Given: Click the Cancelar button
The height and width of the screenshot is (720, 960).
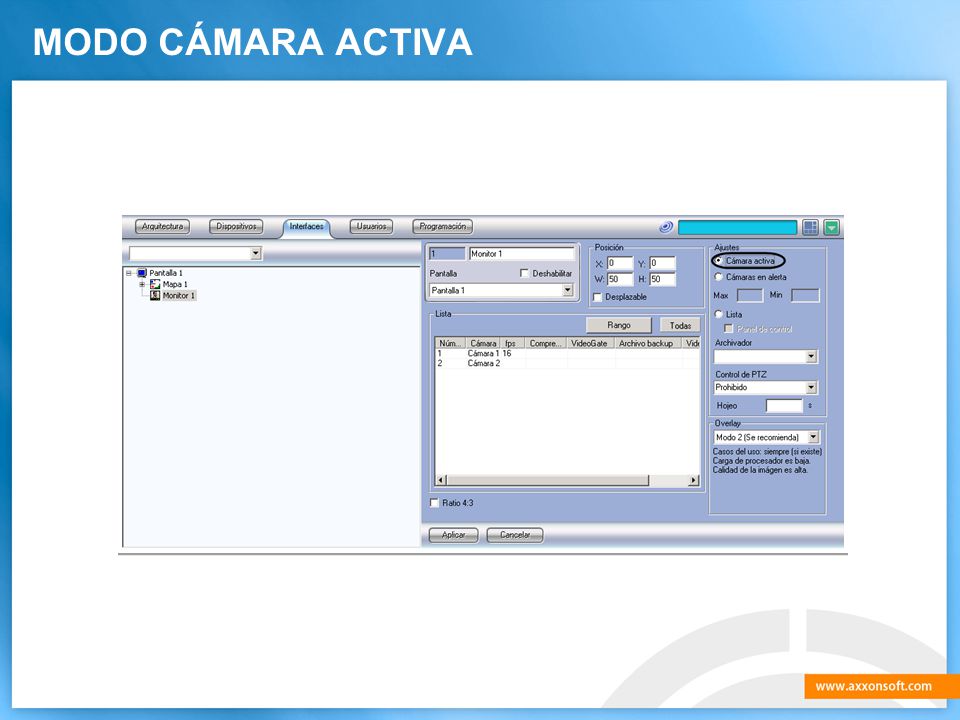Looking at the screenshot, I should (514, 535).
